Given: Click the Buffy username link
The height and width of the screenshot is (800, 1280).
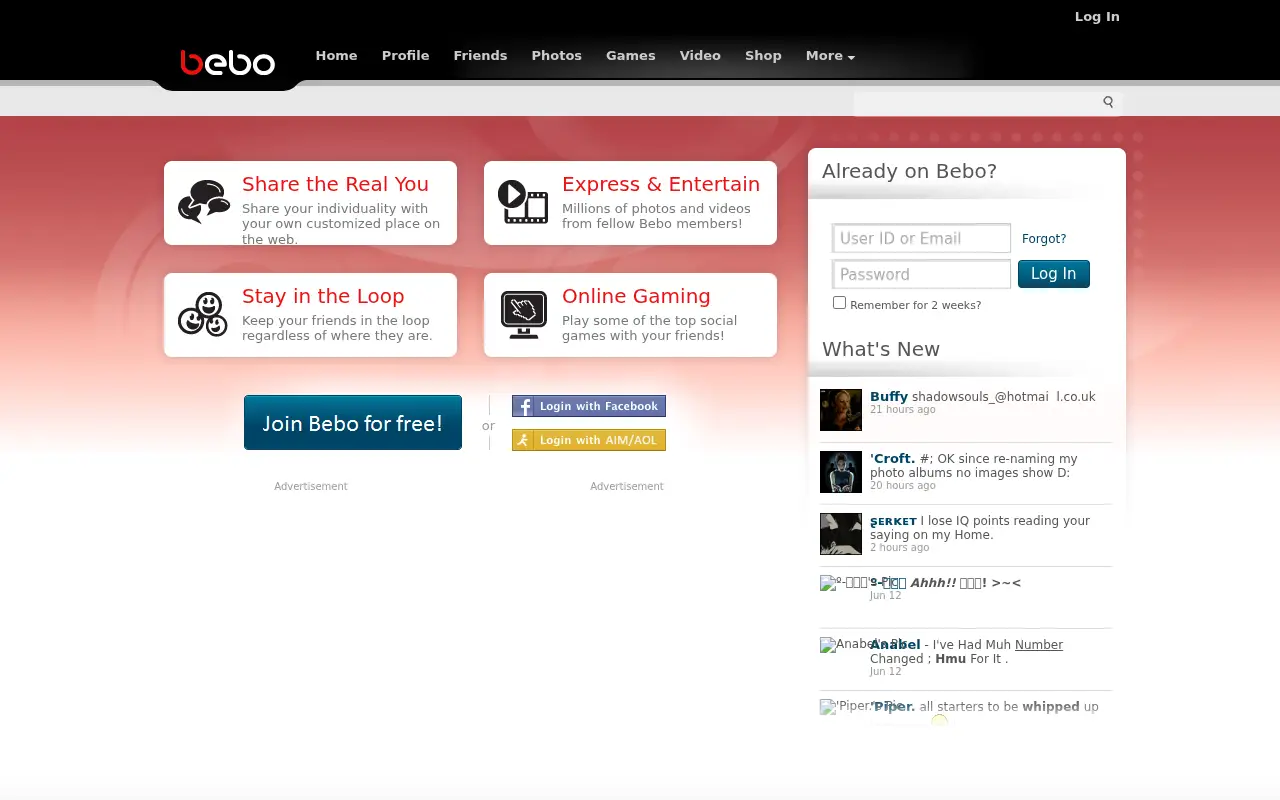Looking at the screenshot, I should (x=889, y=397).
